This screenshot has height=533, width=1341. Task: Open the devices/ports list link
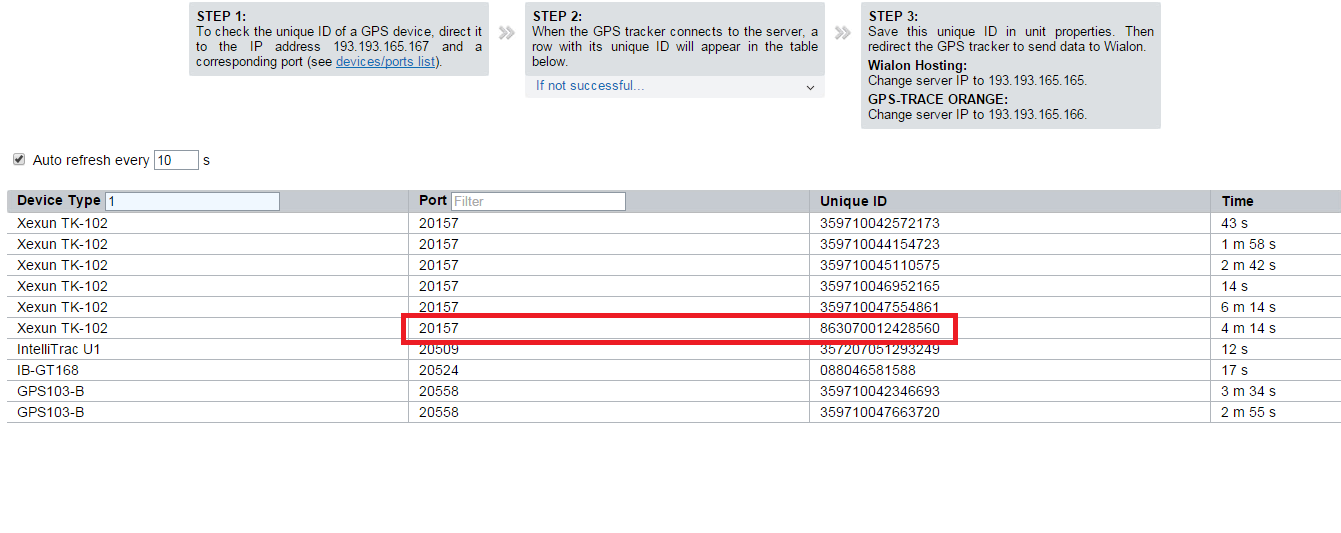[387, 62]
